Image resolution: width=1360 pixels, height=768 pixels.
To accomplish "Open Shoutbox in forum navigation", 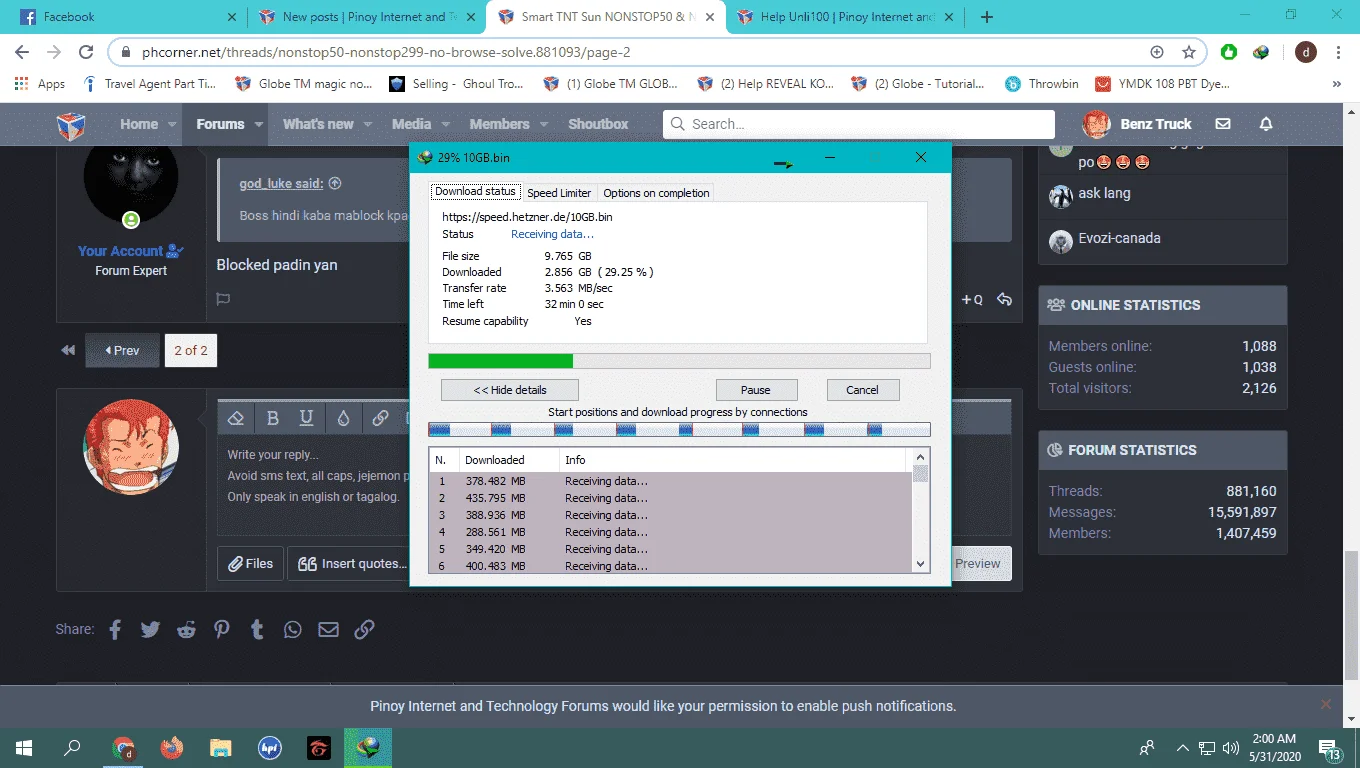I will 598,124.
